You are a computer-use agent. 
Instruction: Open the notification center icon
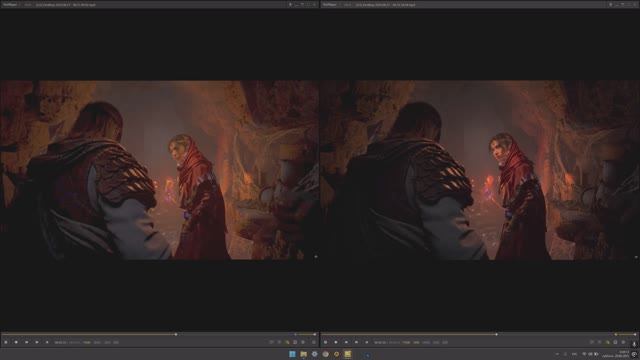635,354
